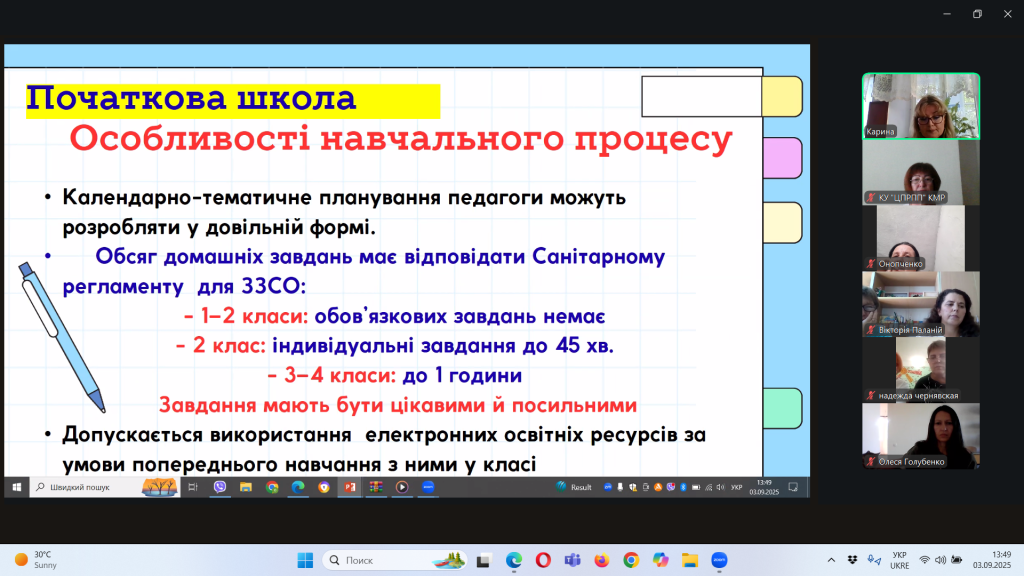Open Task View on the taskbar
1024x576 pixels.
pos(484,560)
